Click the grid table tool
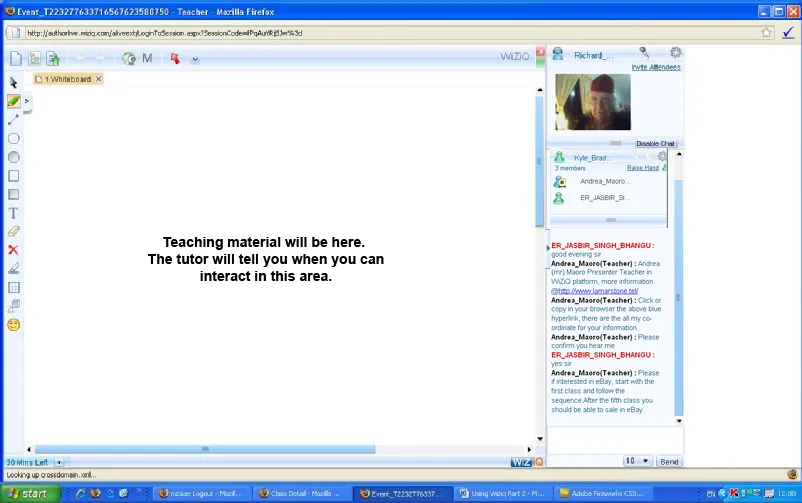This screenshot has width=802, height=503. coord(14,287)
